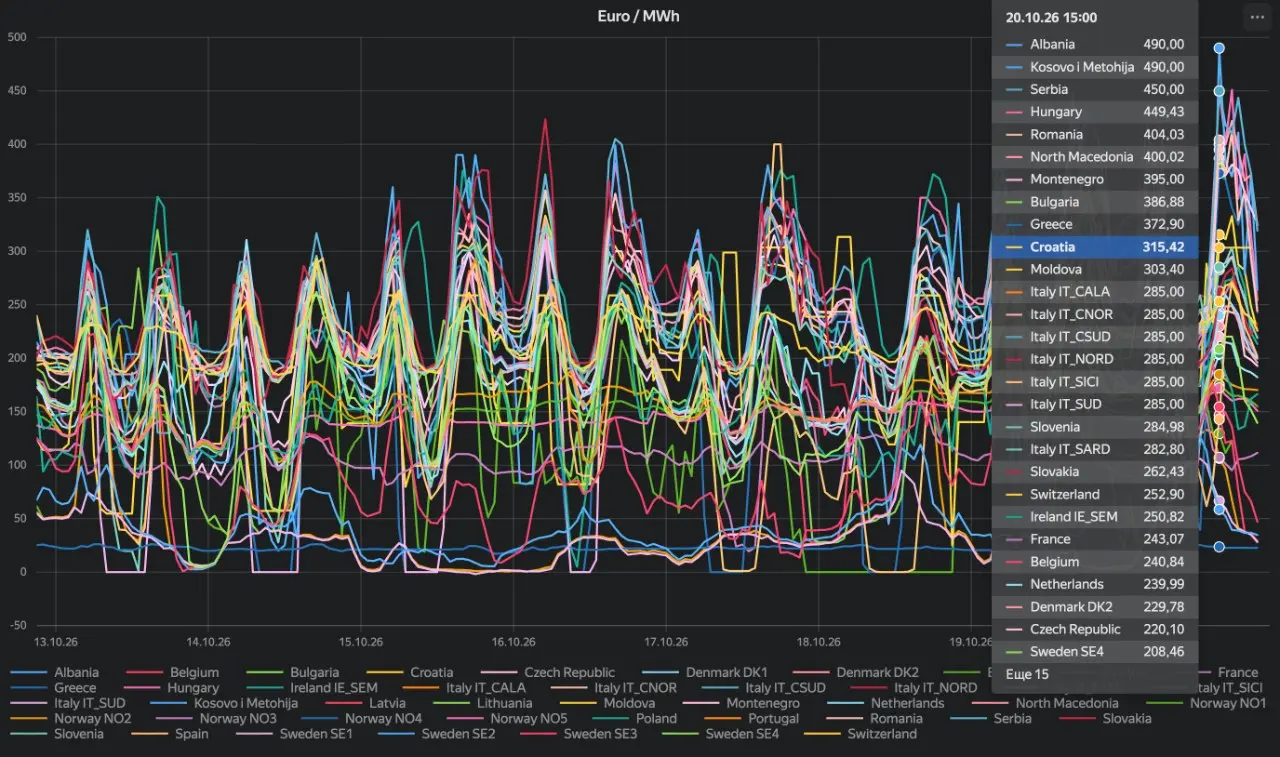
Task: Toggle the Norway NO2 legend entry
Action: pyautogui.click(x=71, y=718)
